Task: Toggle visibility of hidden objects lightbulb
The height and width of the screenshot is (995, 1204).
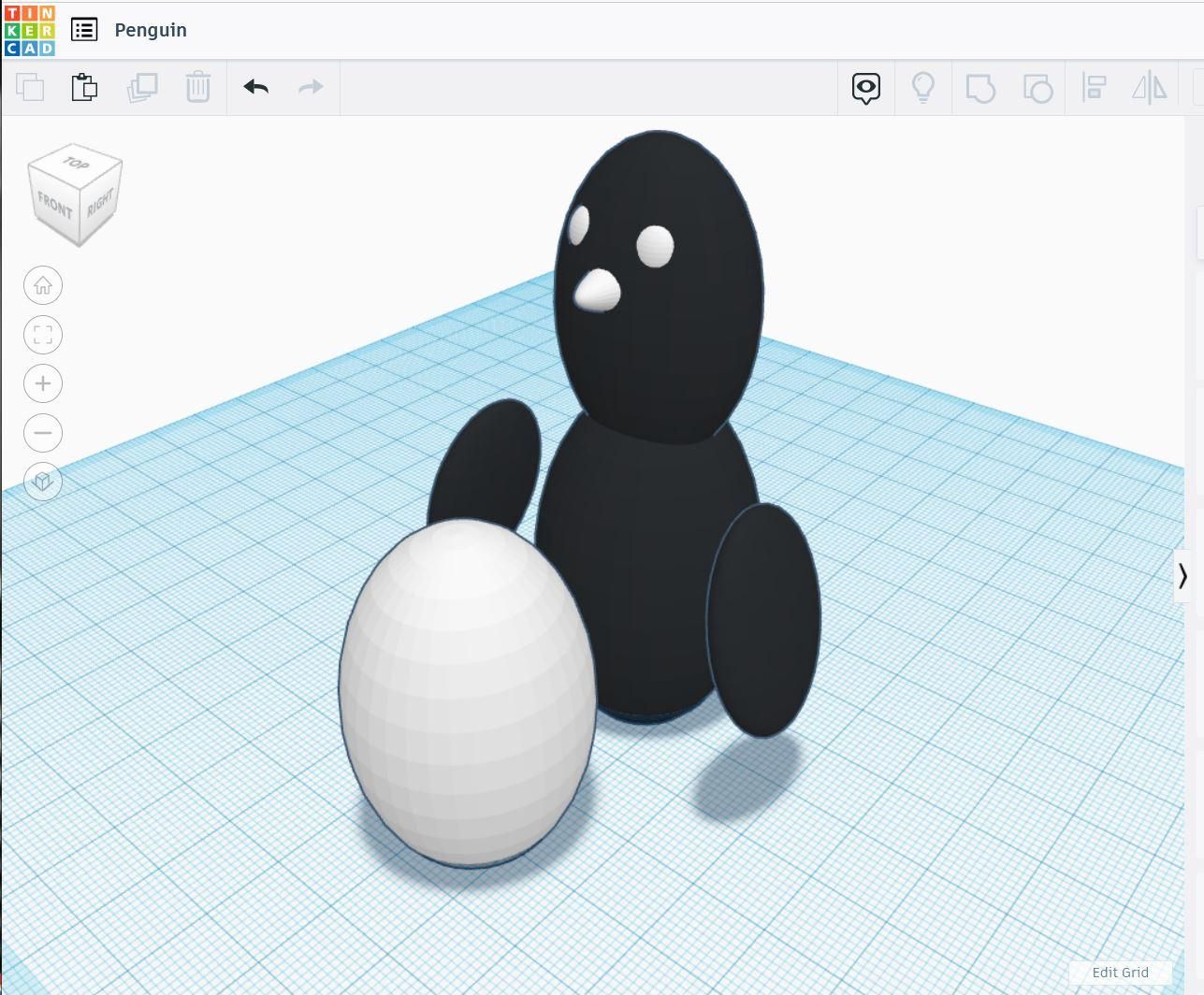Action: point(923,87)
